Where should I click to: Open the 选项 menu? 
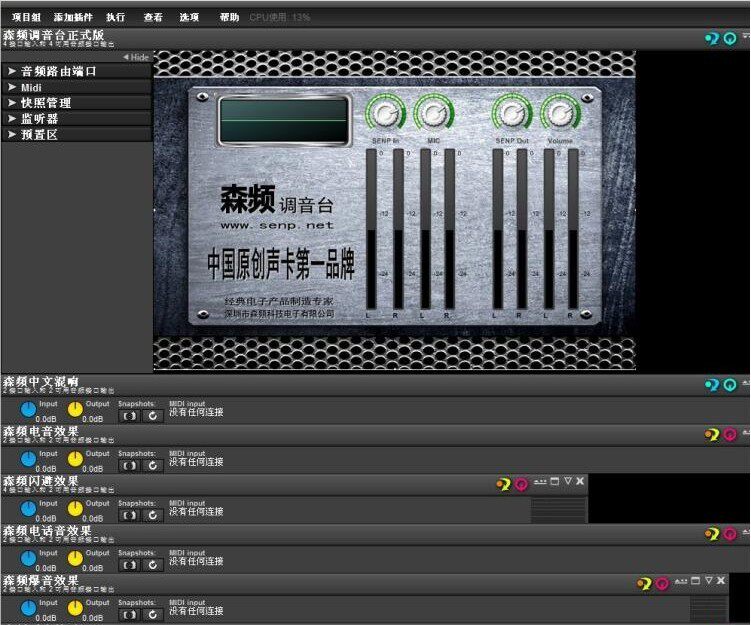(x=189, y=17)
